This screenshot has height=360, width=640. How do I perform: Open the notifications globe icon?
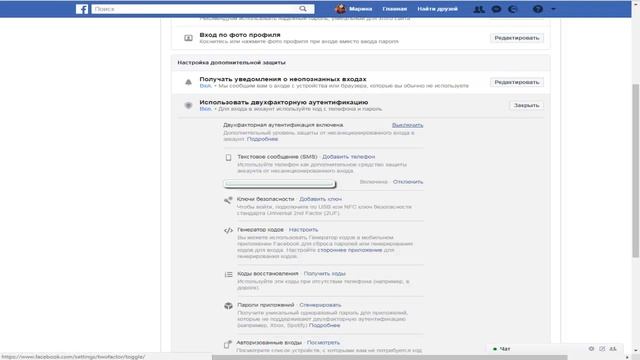513,9
